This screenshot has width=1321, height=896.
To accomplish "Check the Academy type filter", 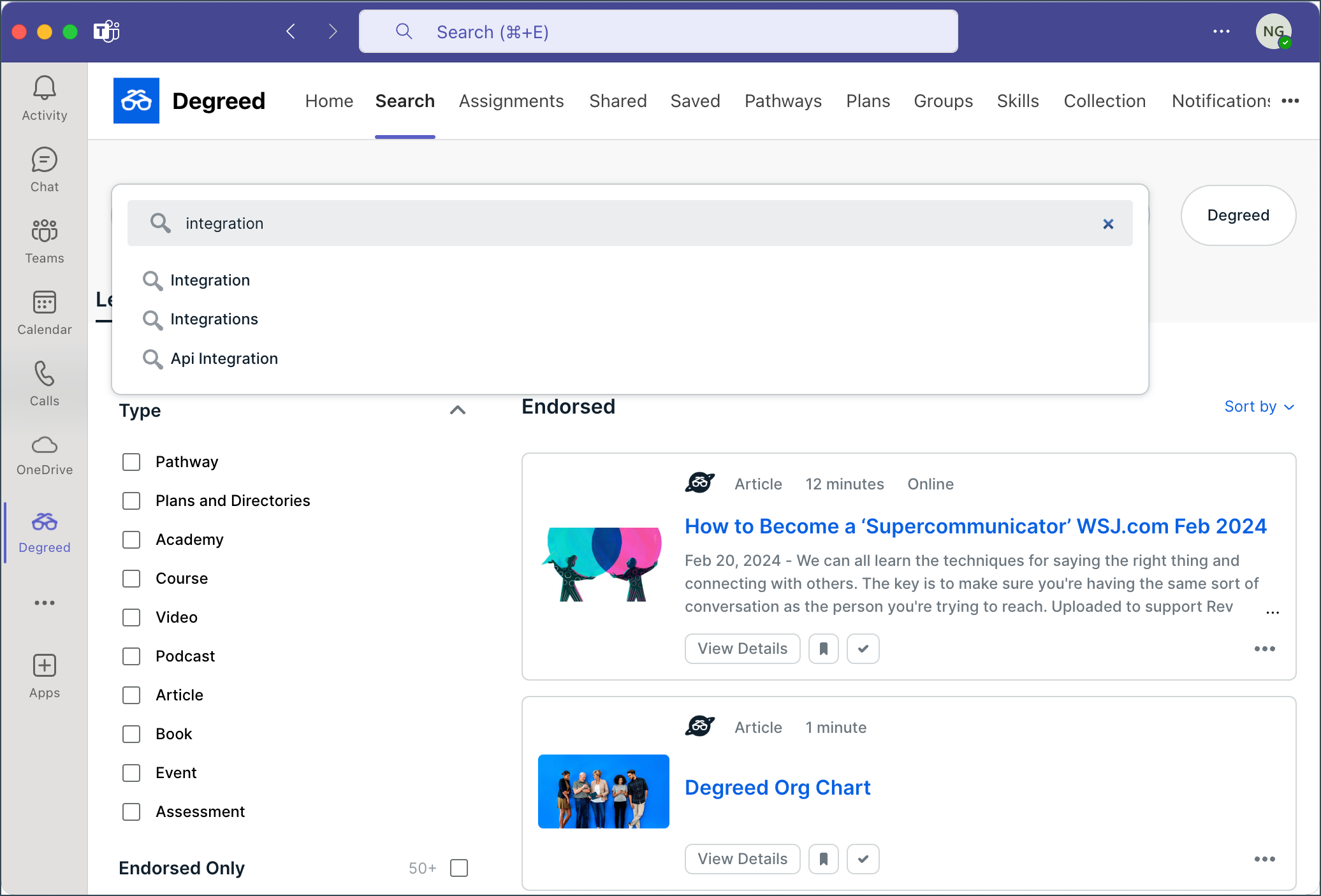I will (x=131, y=540).
